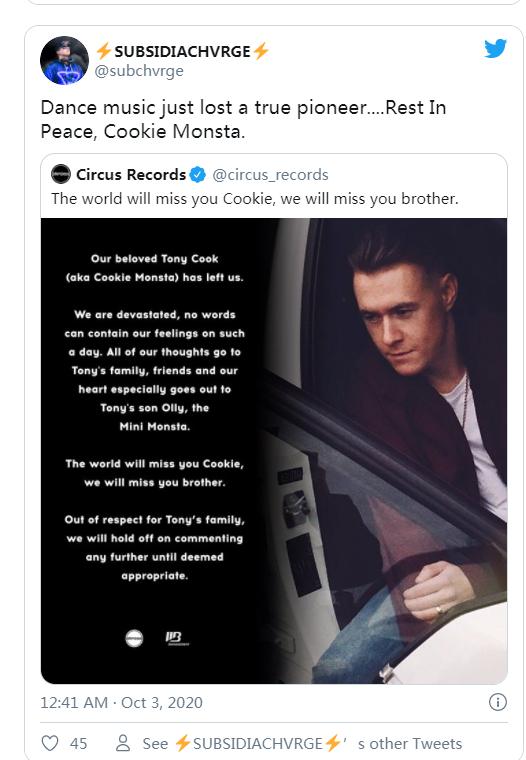Image resolution: width=526 pixels, height=760 pixels.
Task: Open the 12:41 AM Oct 3, 2020 timestamp
Action: pyautogui.click(x=121, y=702)
